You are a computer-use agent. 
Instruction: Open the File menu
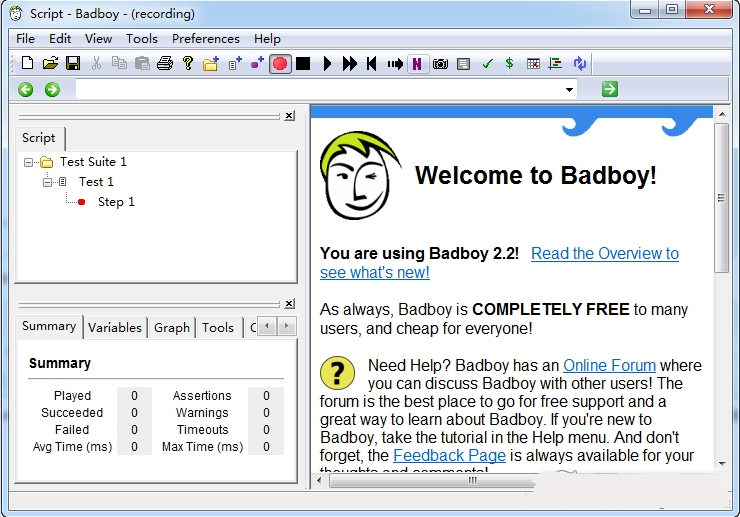pyautogui.click(x=25, y=39)
